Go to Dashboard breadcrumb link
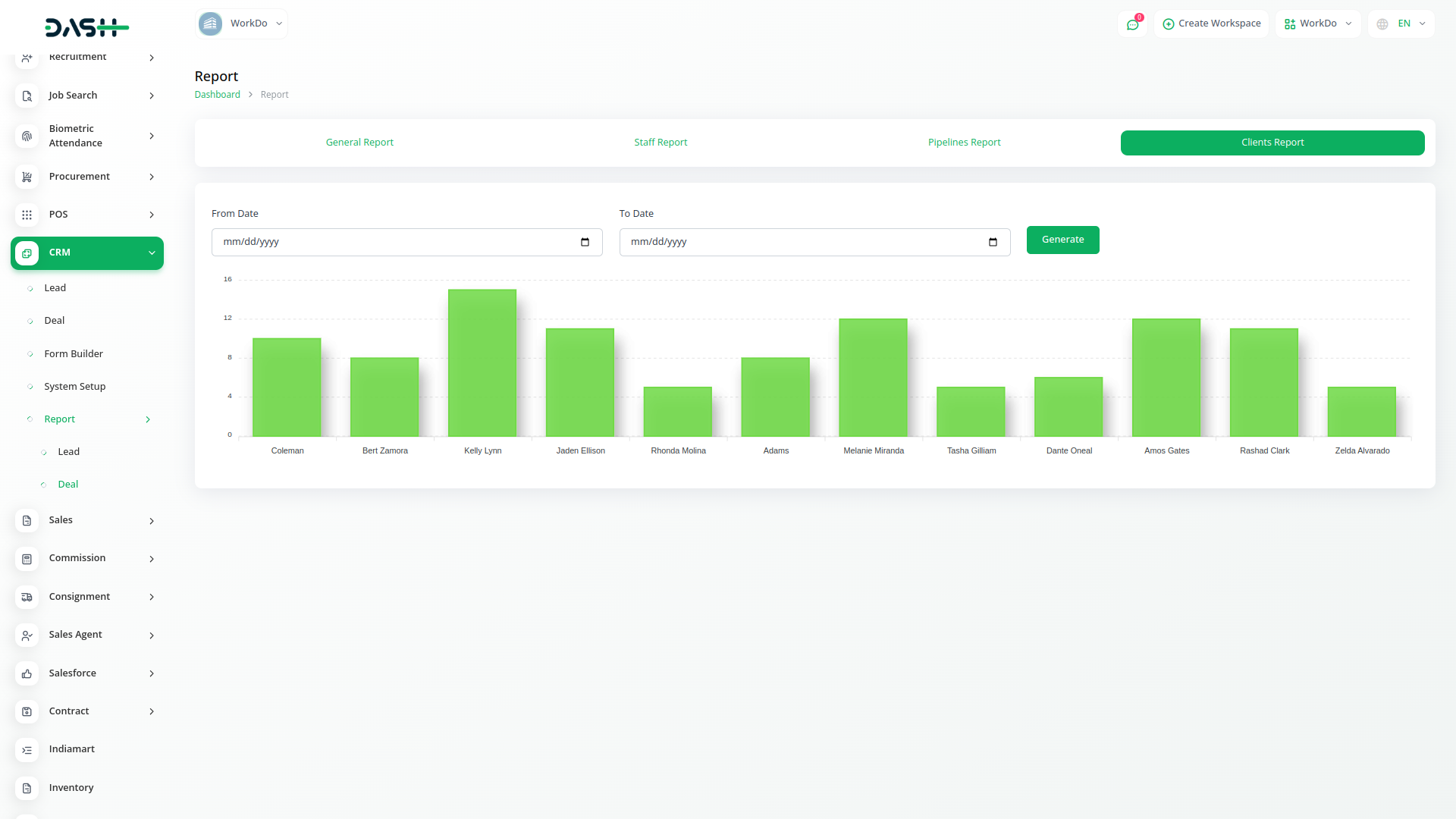1456x819 pixels. tap(217, 95)
